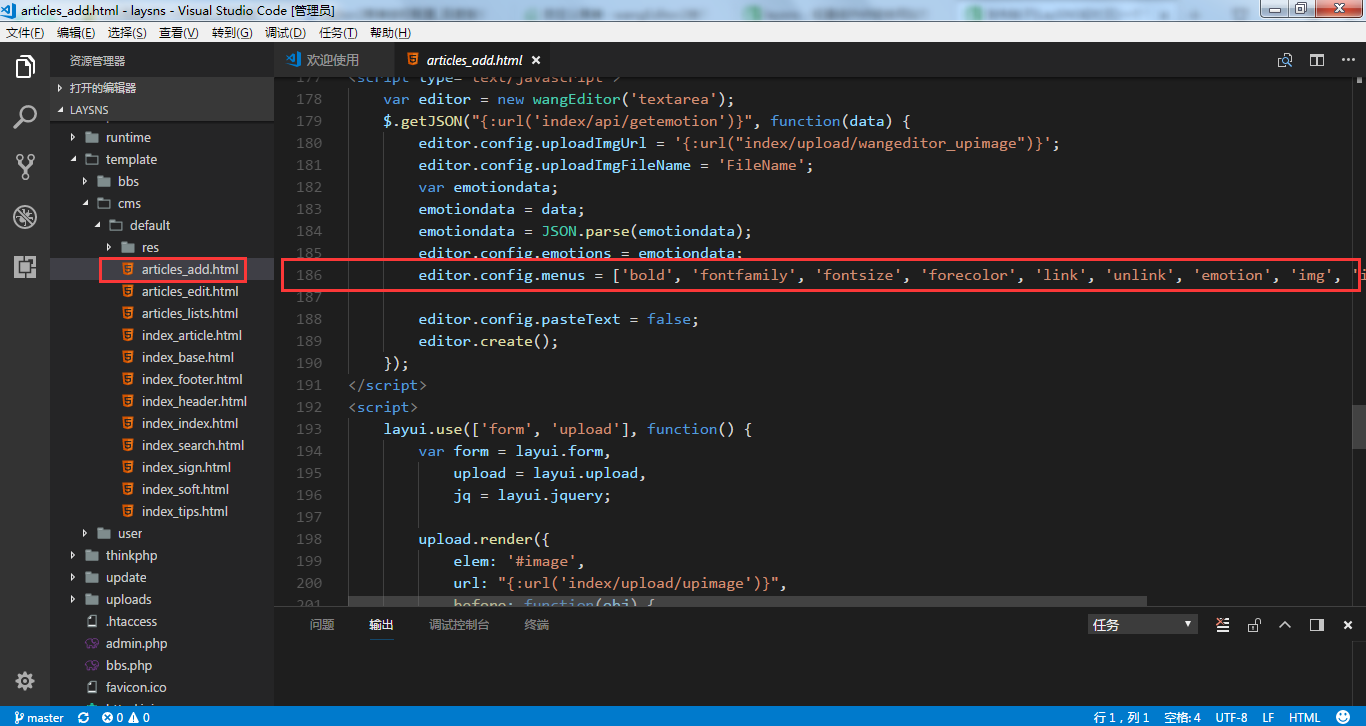The height and width of the screenshot is (726, 1366).
Task: Open the 文件(F) menu
Action: [25, 33]
